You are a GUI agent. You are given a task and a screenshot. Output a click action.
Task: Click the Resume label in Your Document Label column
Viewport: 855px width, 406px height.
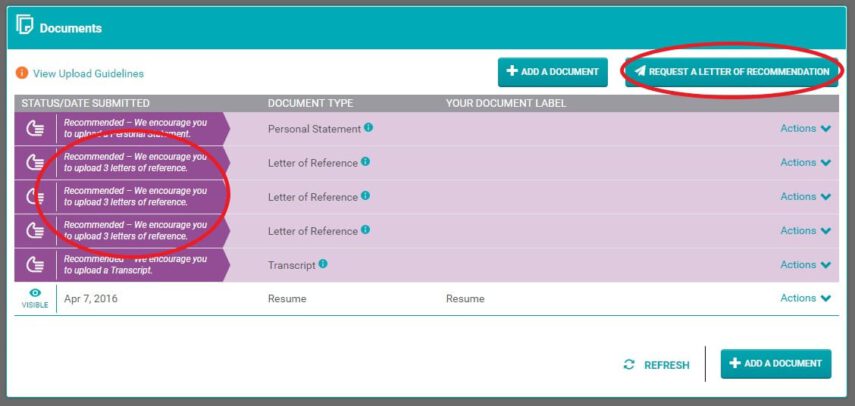(x=465, y=299)
